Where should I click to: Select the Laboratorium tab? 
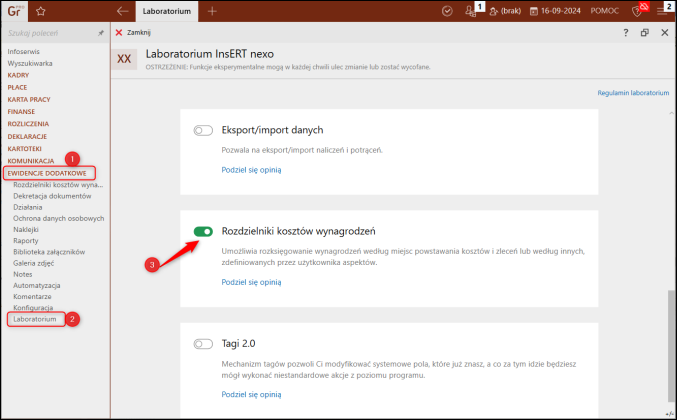click(167, 11)
